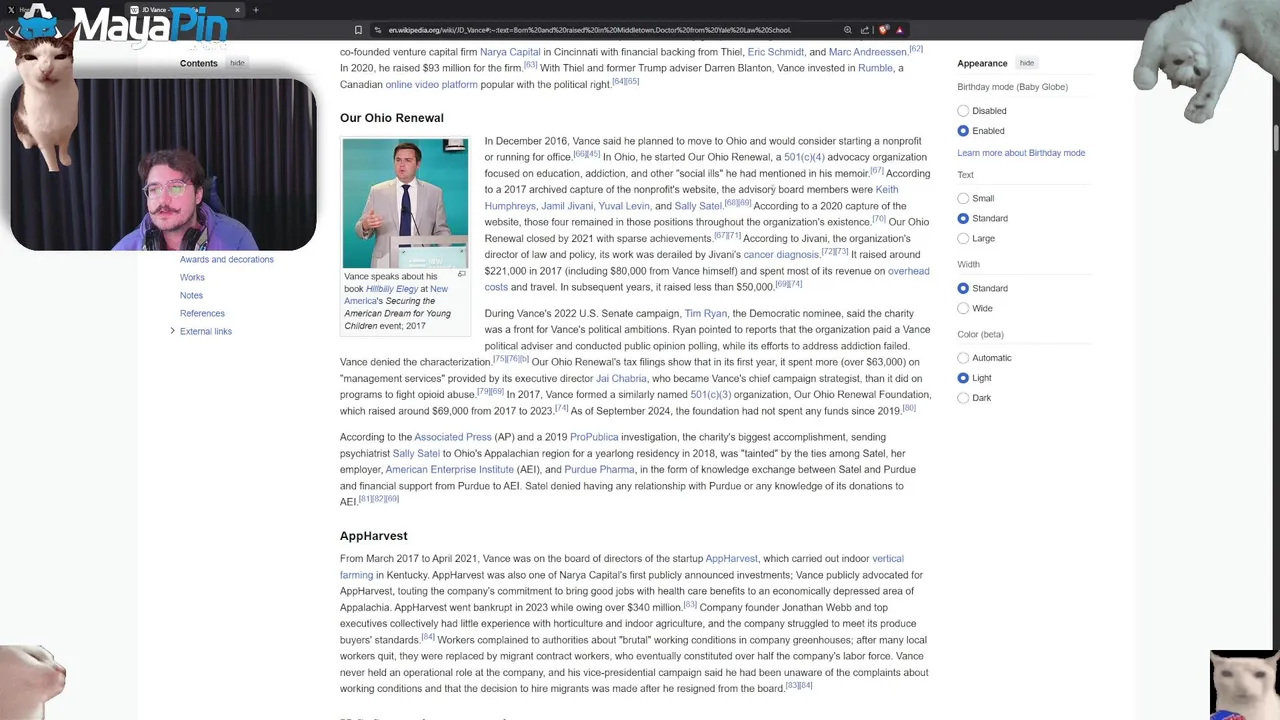Open the Eric Schmidt link
This screenshot has height=720, width=1280.
(x=776, y=52)
